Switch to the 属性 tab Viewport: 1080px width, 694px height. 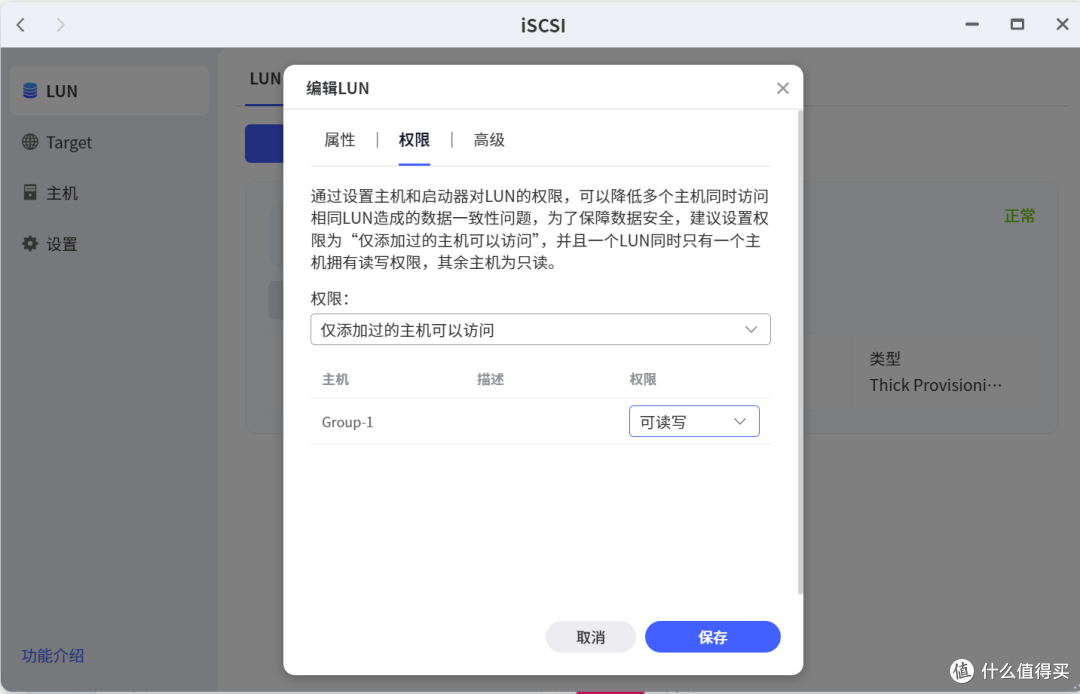(x=340, y=140)
